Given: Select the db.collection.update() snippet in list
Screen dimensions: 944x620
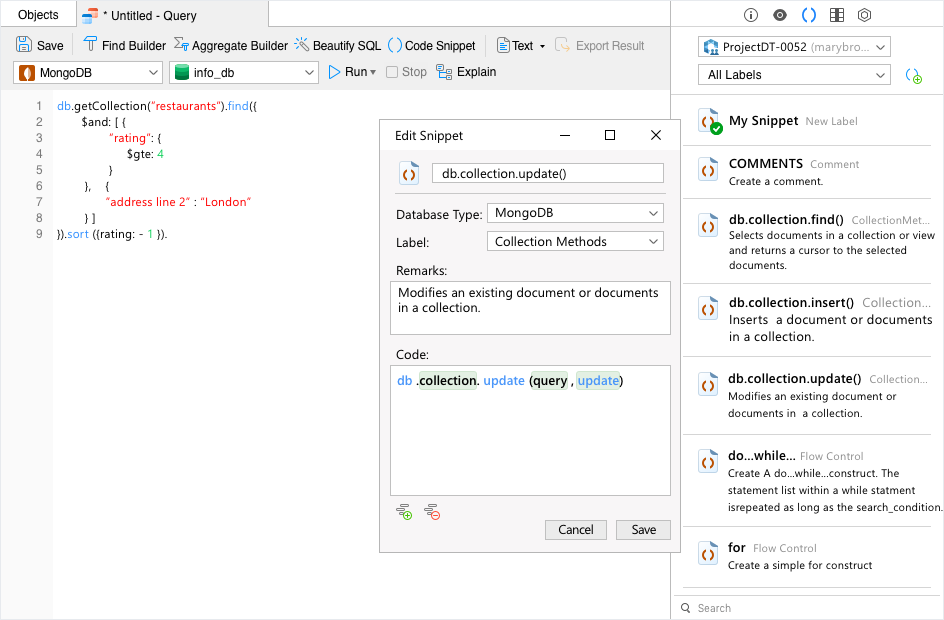Looking at the screenshot, I should tap(807, 395).
